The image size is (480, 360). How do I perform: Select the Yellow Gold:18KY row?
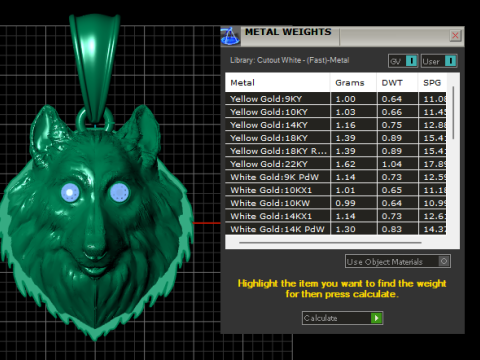point(336,138)
